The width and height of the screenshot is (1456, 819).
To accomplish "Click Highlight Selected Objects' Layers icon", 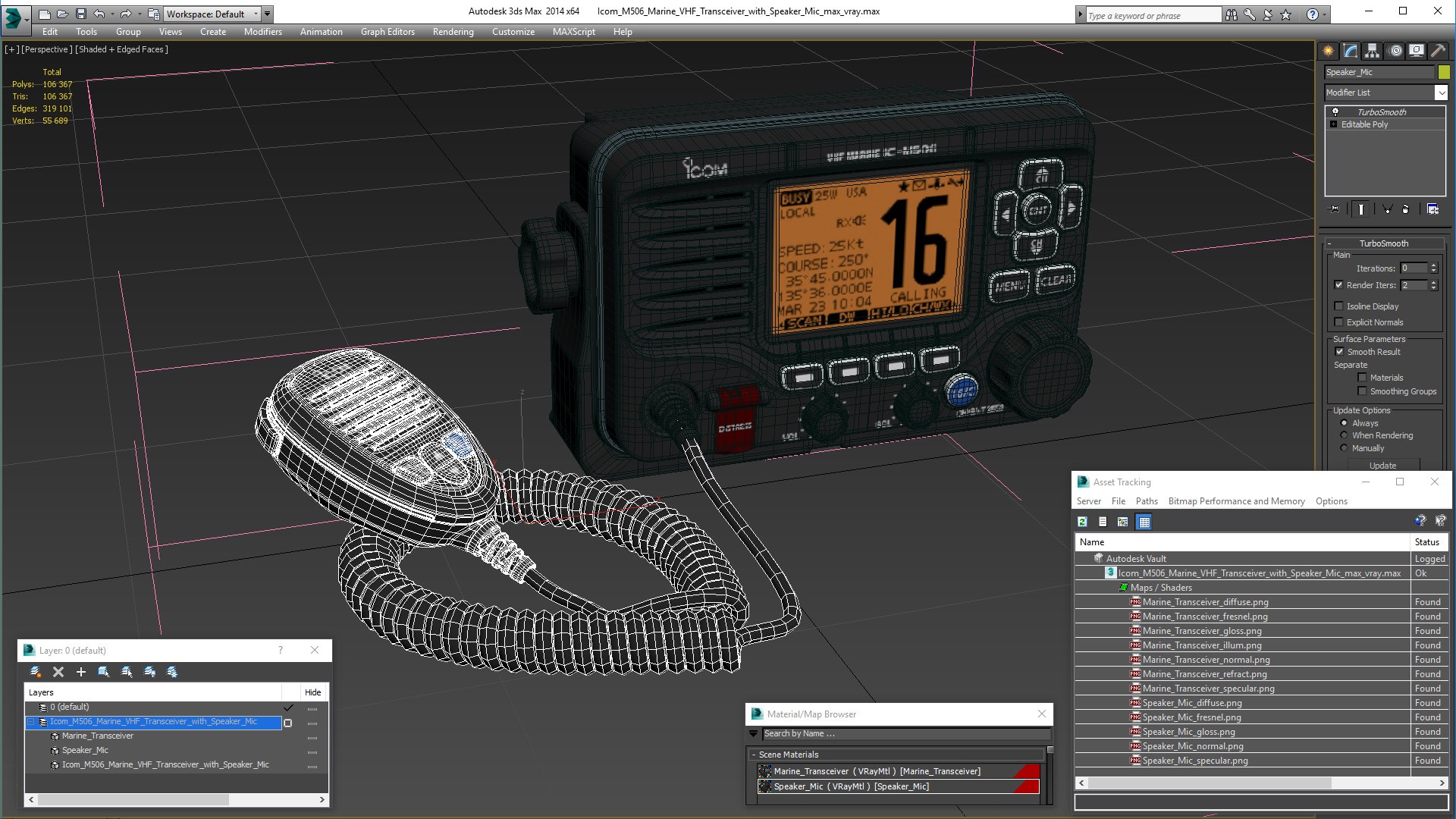I will [x=127, y=672].
